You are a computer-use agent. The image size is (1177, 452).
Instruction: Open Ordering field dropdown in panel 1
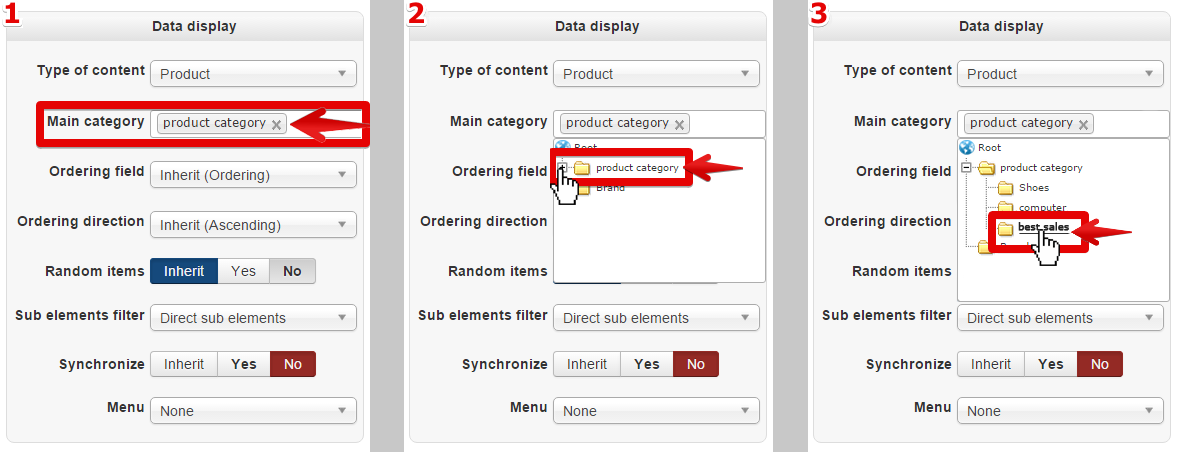click(x=253, y=175)
